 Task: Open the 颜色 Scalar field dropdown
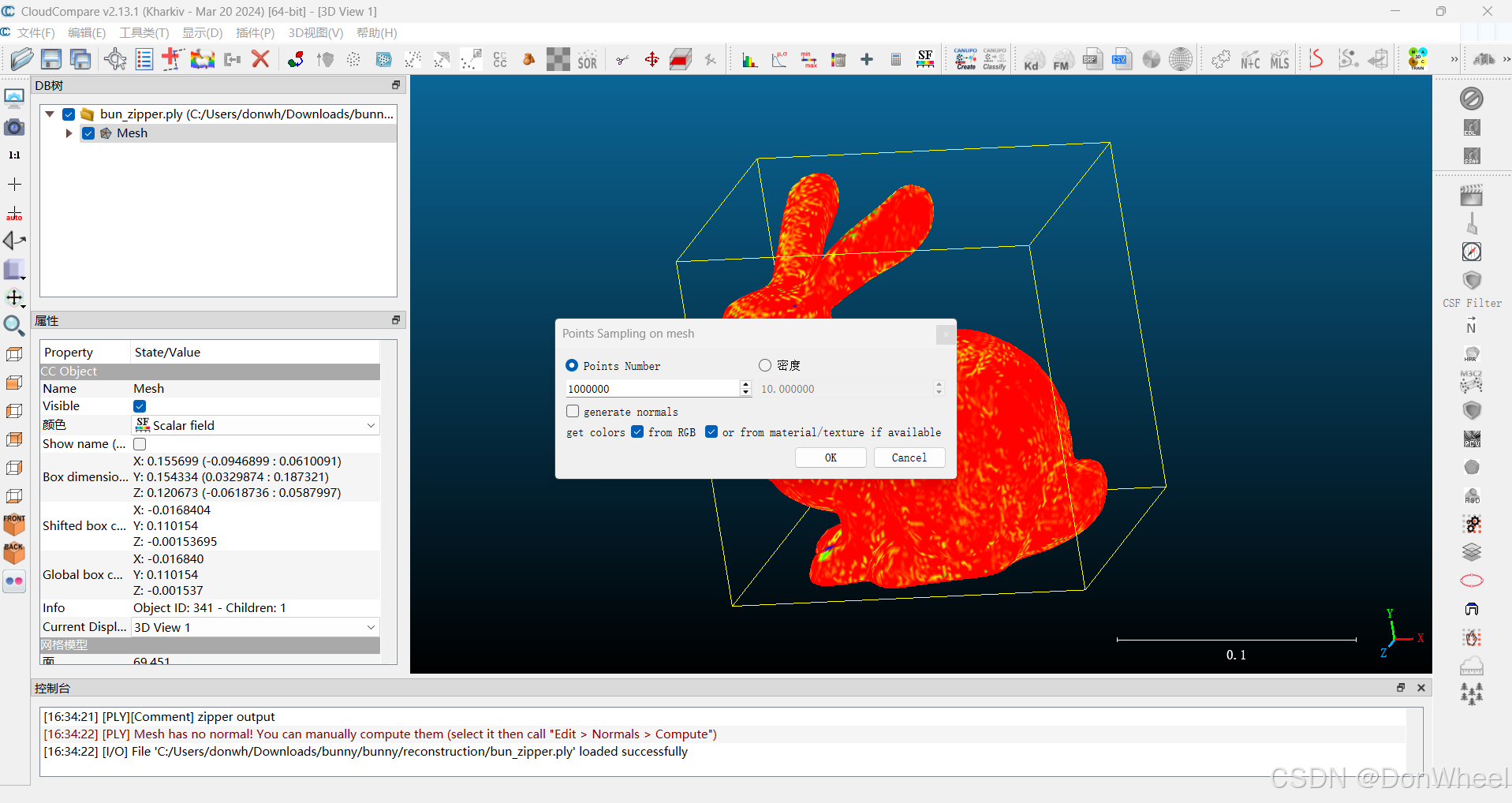(256, 425)
